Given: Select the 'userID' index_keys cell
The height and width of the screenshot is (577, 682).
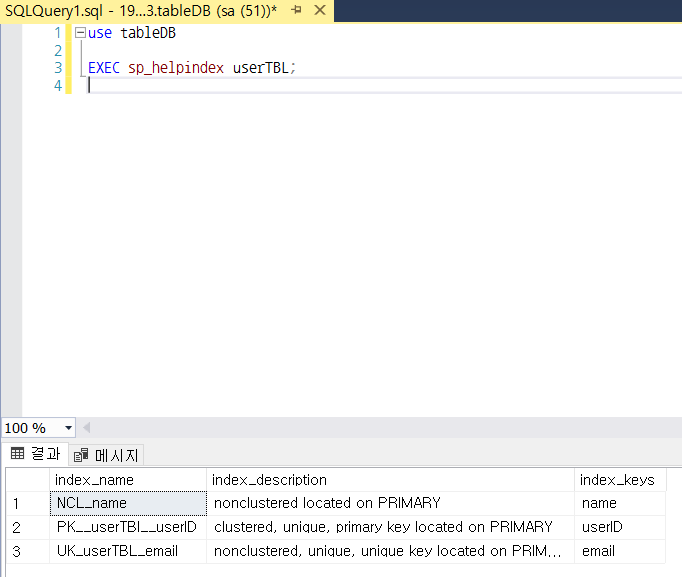Looking at the screenshot, I should pyautogui.click(x=620, y=527).
